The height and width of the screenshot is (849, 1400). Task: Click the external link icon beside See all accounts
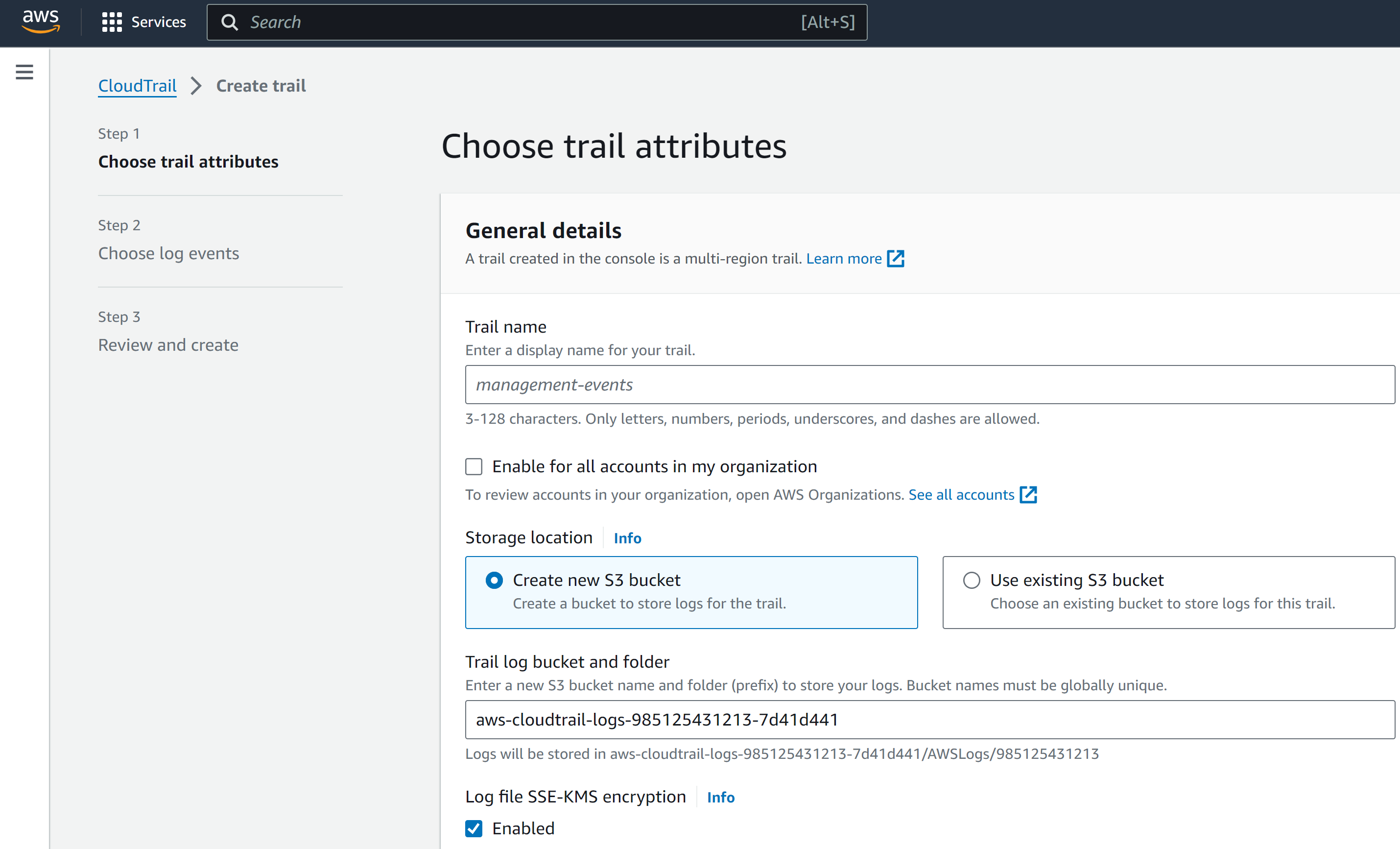point(1029,494)
